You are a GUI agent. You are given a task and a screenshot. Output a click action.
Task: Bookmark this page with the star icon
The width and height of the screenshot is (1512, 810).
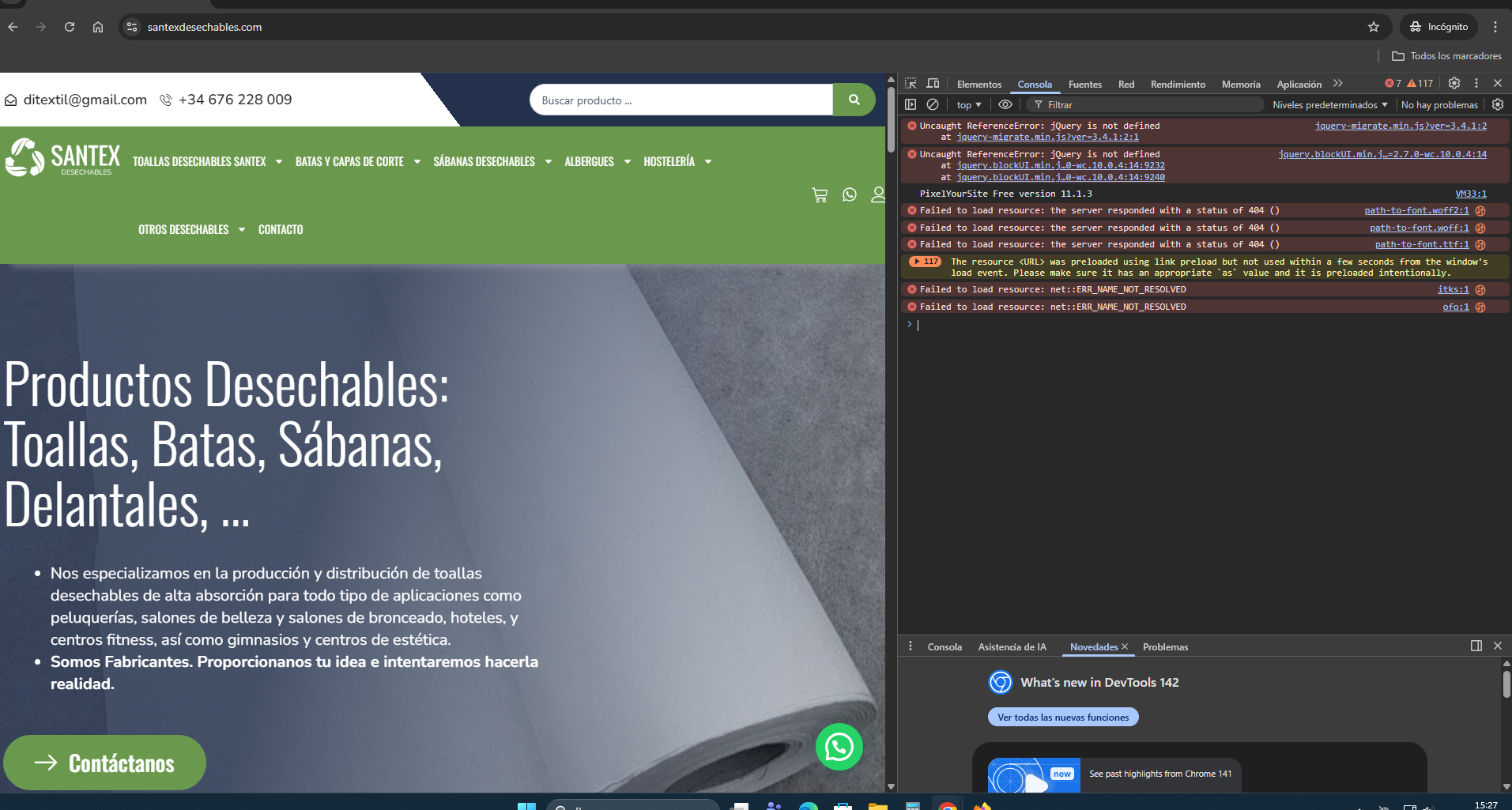[x=1374, y=27]
